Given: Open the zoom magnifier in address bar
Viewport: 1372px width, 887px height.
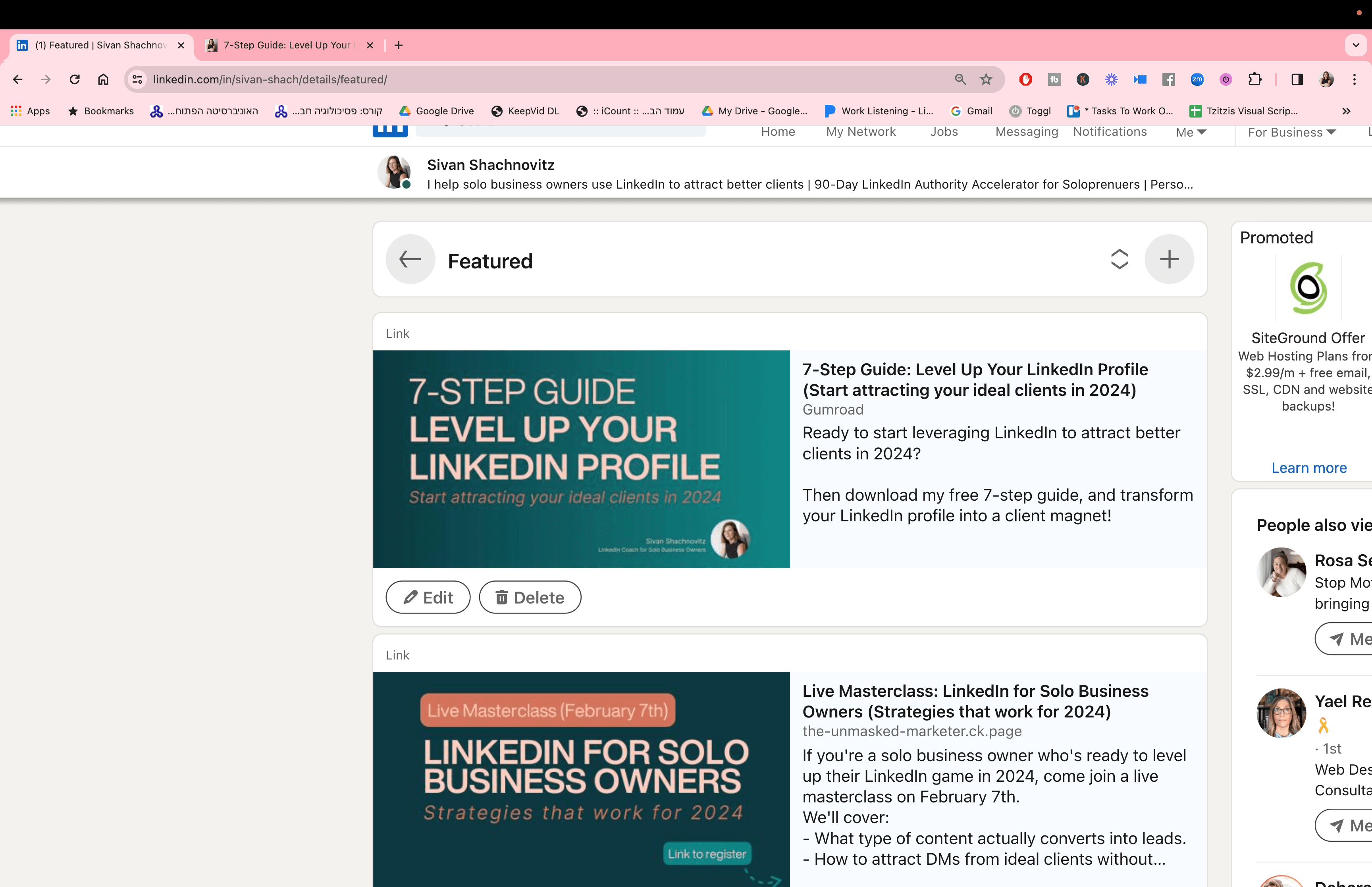Looking at the screenshot, I should coord(960,79).
